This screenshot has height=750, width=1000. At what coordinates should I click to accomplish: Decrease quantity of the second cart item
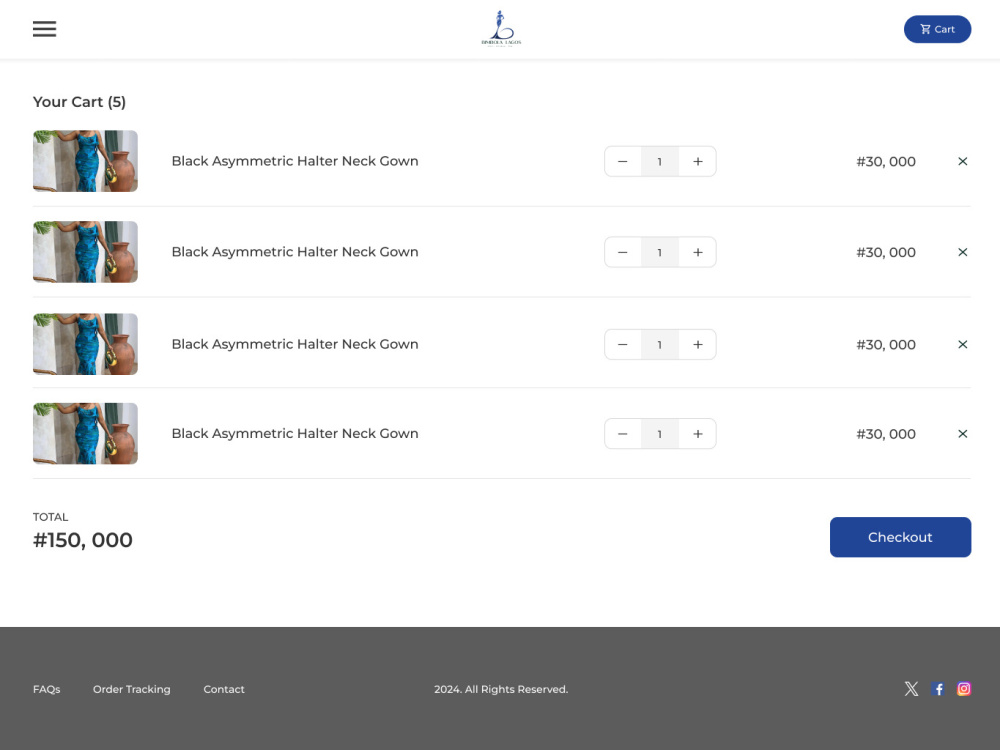622,252
